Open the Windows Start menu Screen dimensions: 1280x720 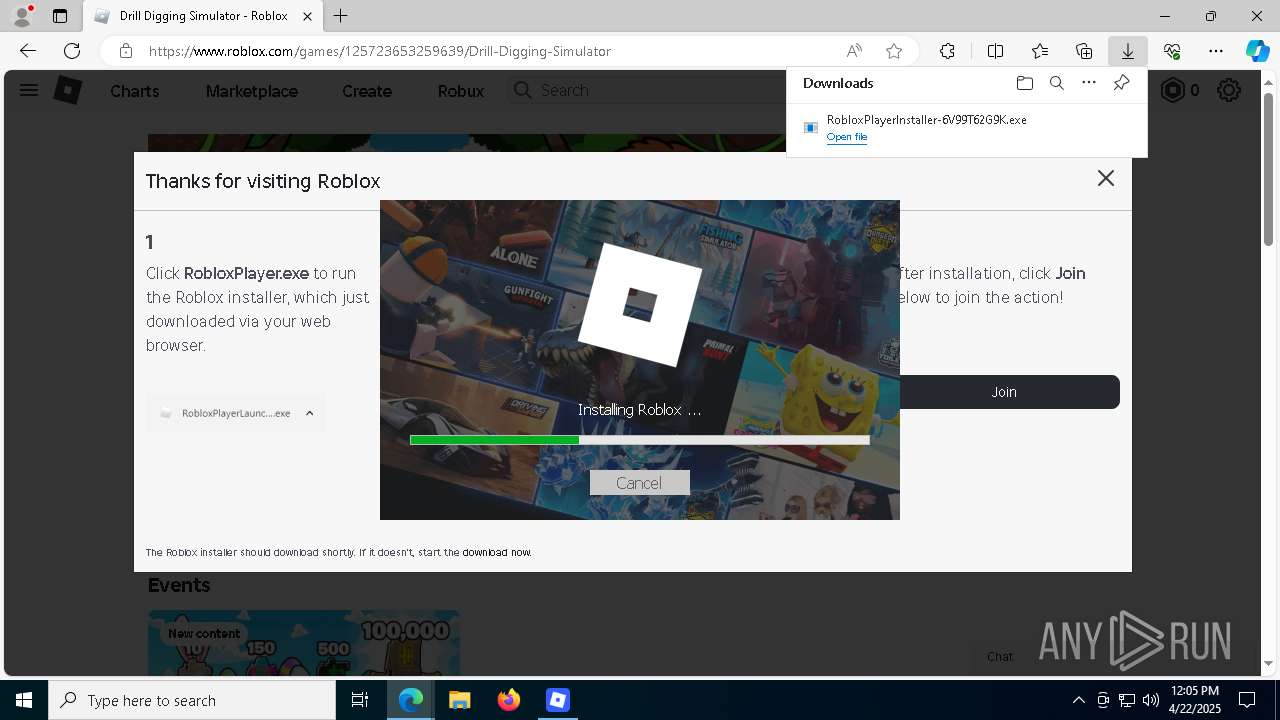click(24, 700)
